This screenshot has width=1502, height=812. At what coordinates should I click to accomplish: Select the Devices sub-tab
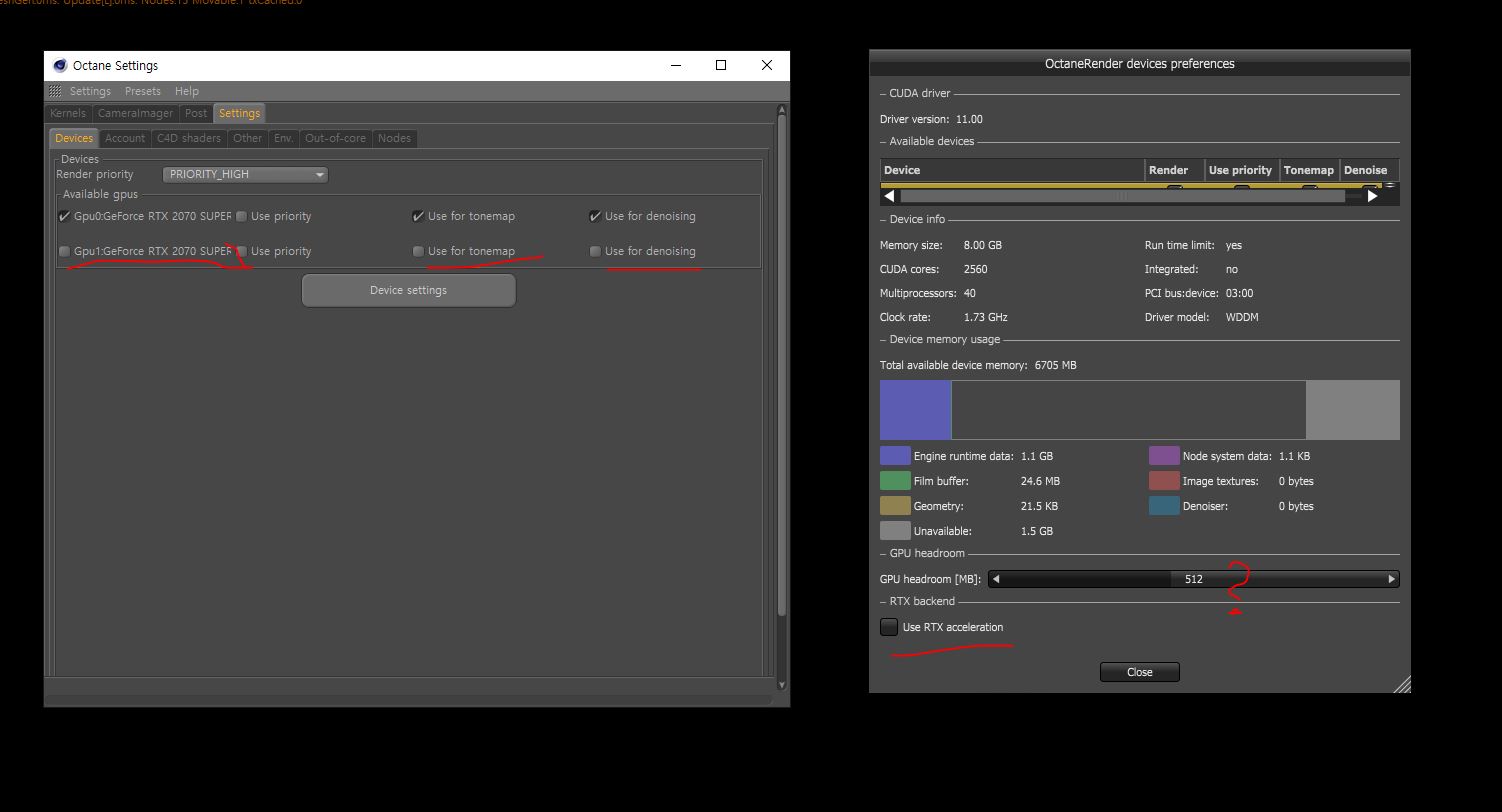click(x=74, y=138)
